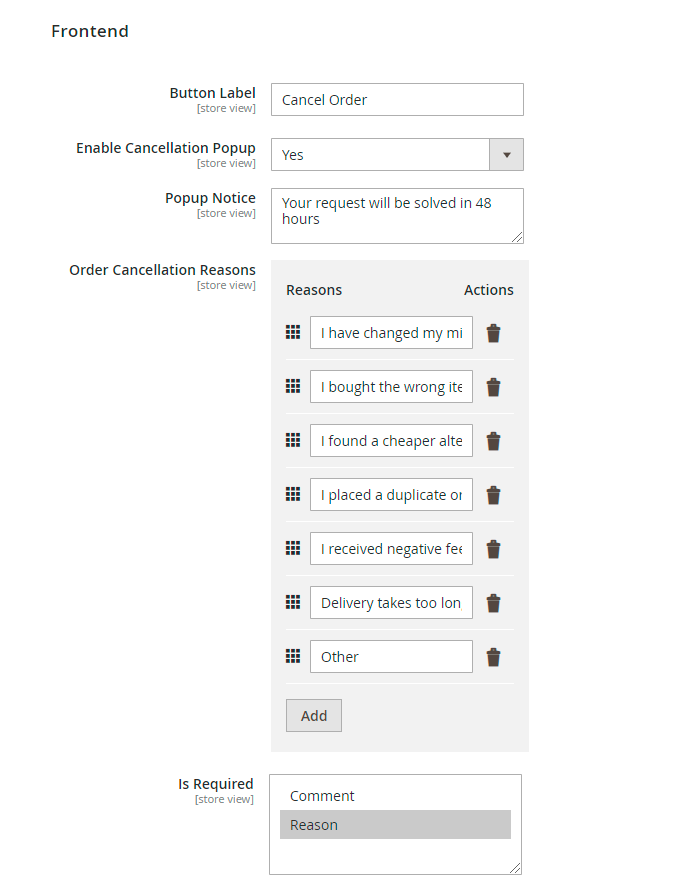Remove the 'I found a cheaper alternative' reason
Screen dimensions: 684x888
coord(493,441)
